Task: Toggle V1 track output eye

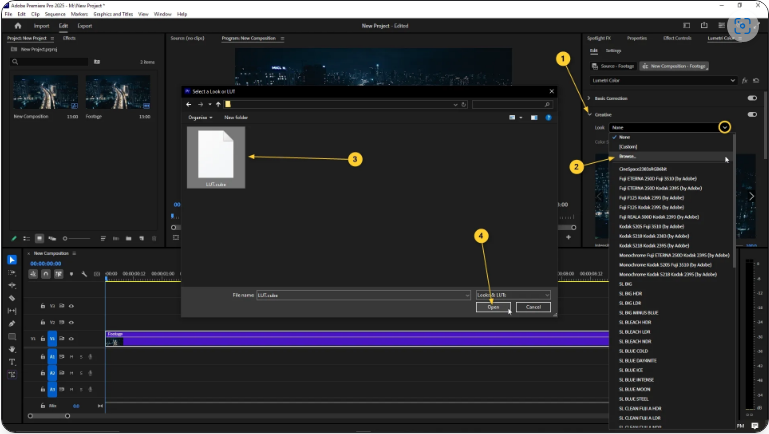Action: tap(71, 338)
